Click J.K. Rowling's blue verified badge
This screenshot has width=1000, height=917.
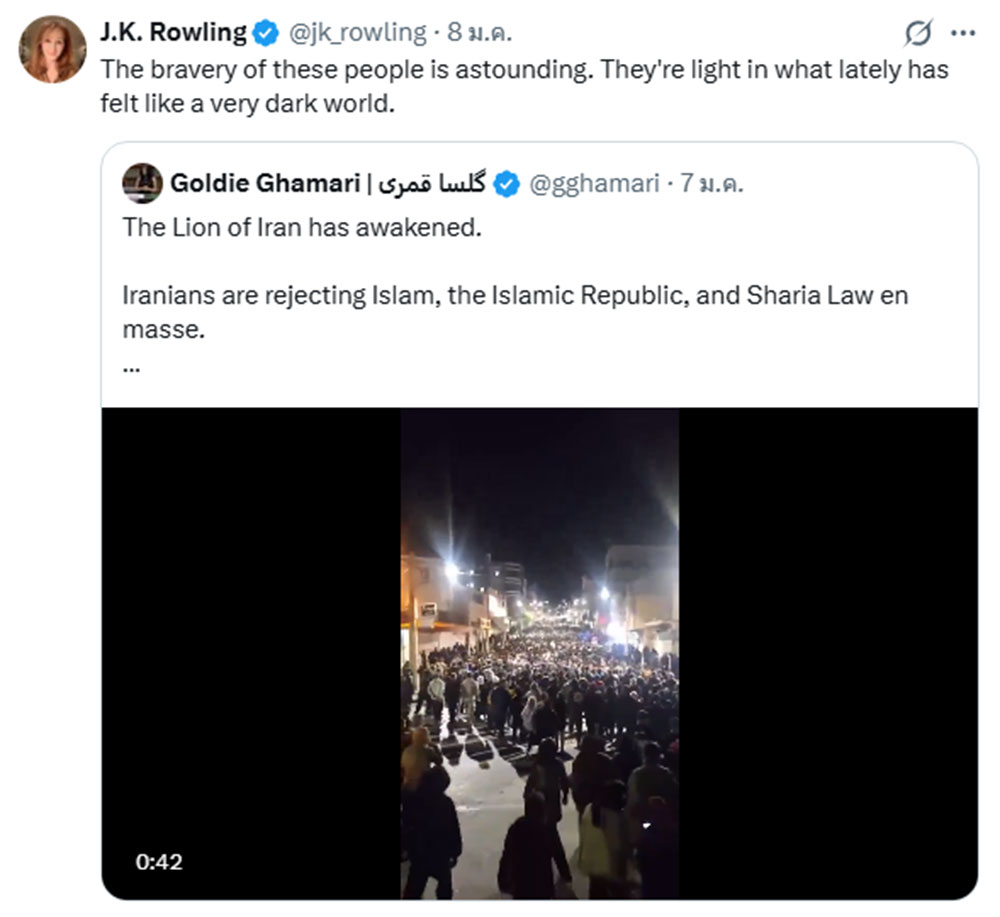click(x=265, y=33)
